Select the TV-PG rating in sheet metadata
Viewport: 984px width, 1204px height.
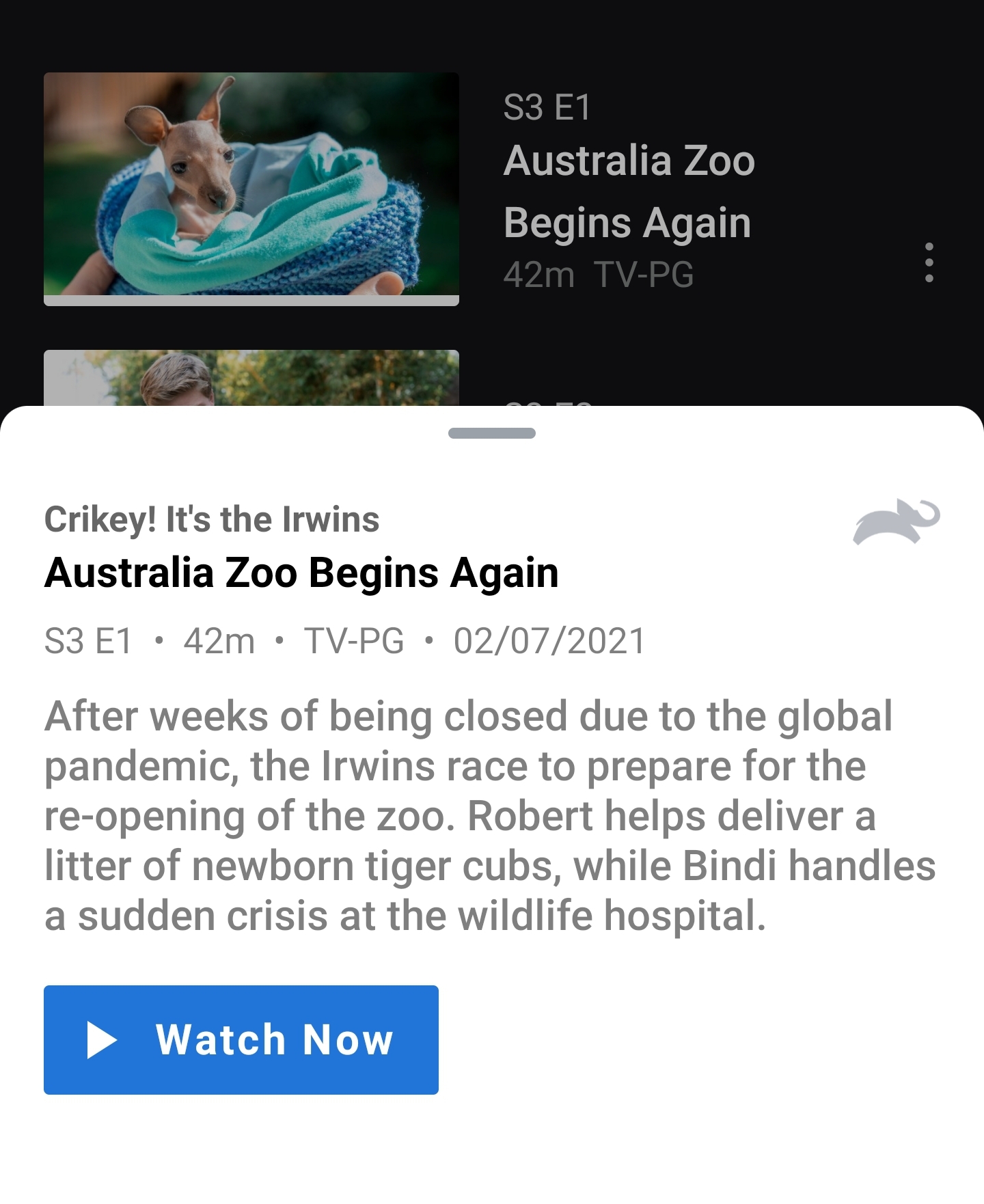[x=354, y=641]
